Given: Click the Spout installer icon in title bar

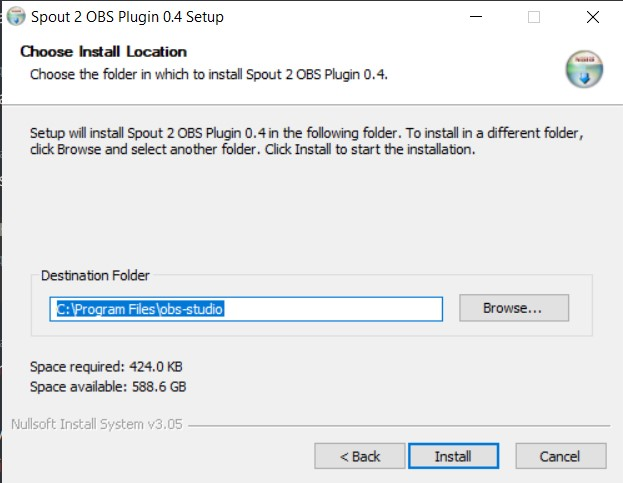Looking at the screenshot, I should 16,16.
